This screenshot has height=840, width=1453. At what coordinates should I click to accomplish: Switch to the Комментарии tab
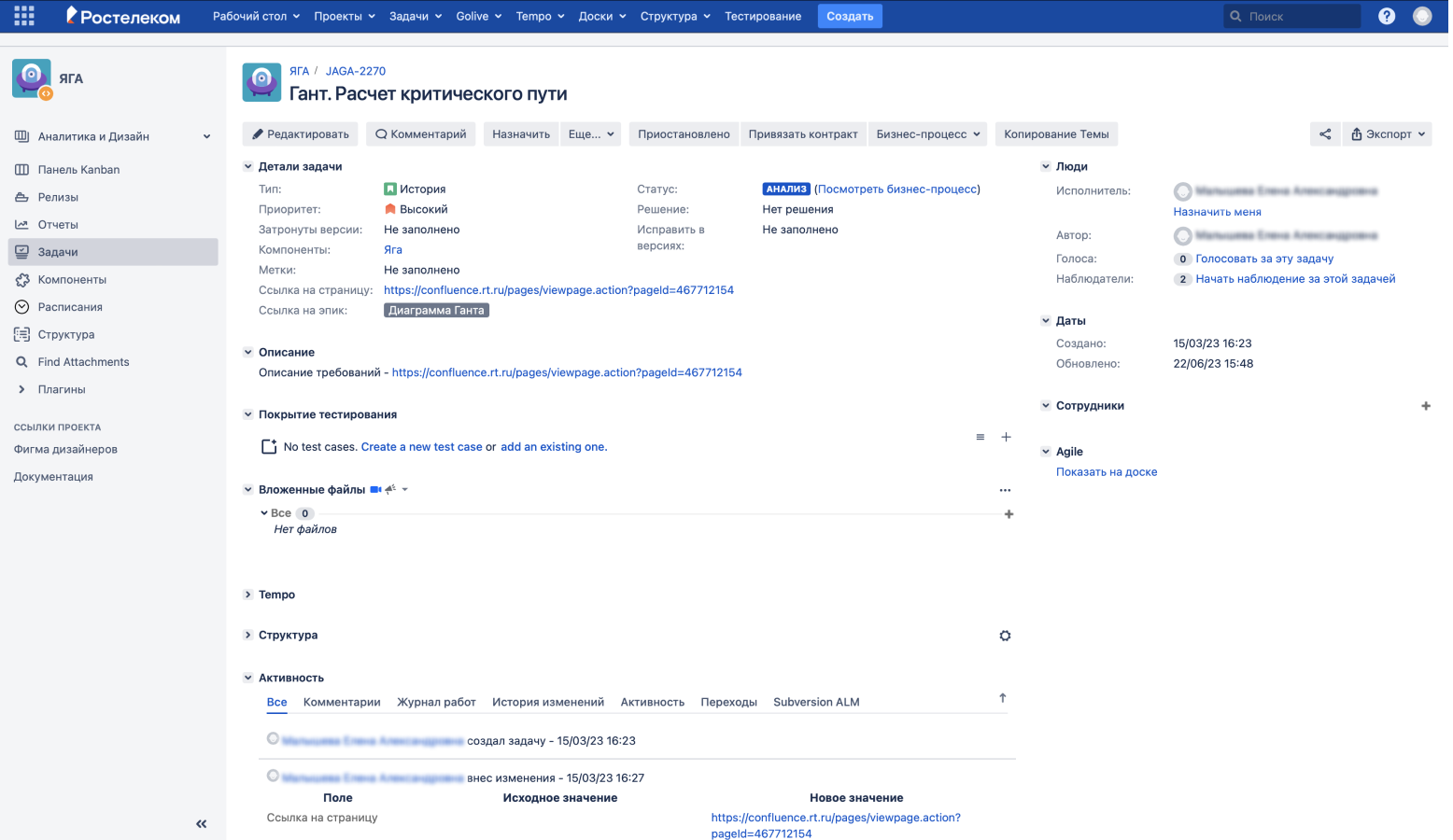click(342, 702)
